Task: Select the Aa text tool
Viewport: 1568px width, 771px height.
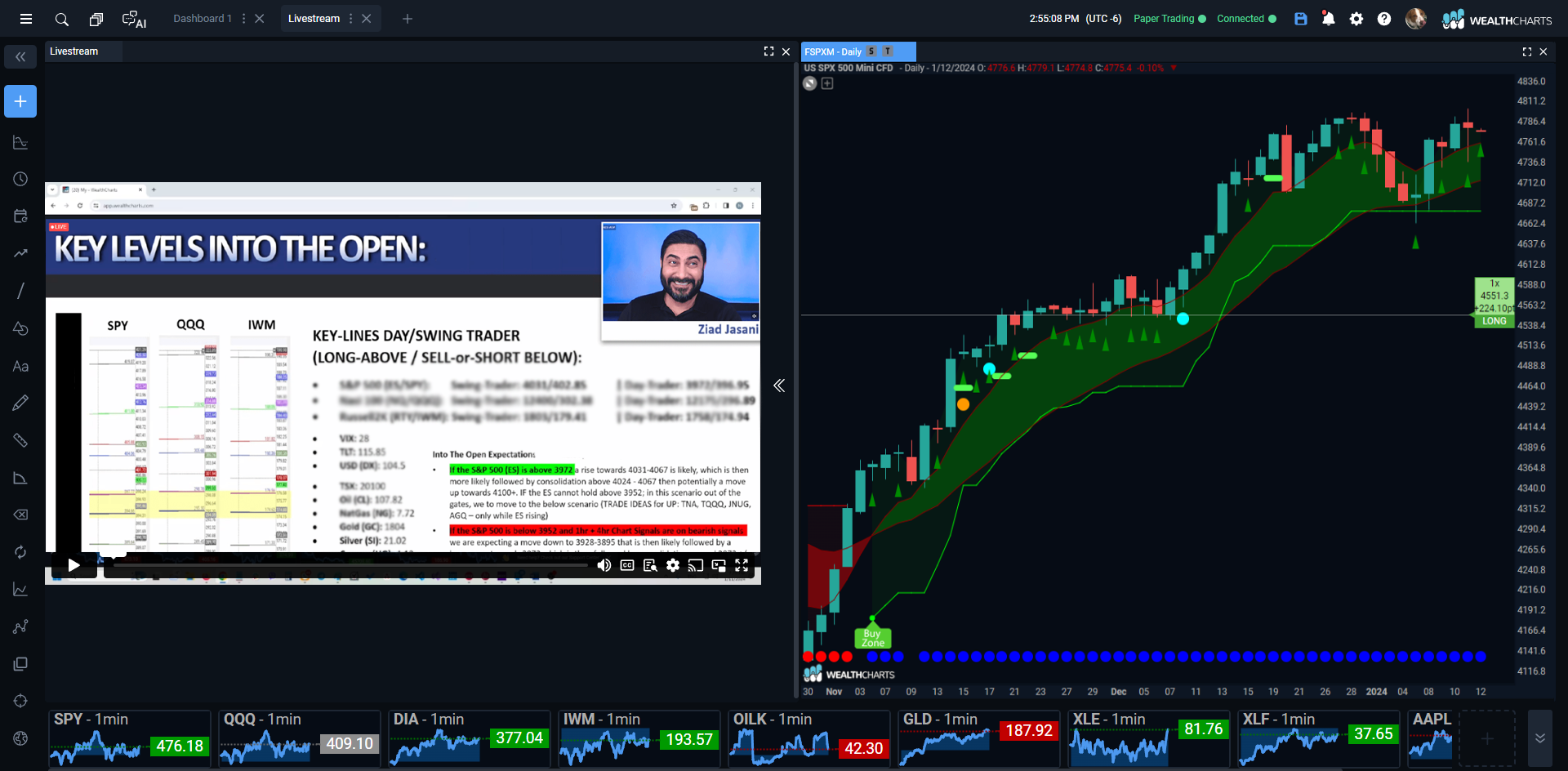Action: click(20, 366)
